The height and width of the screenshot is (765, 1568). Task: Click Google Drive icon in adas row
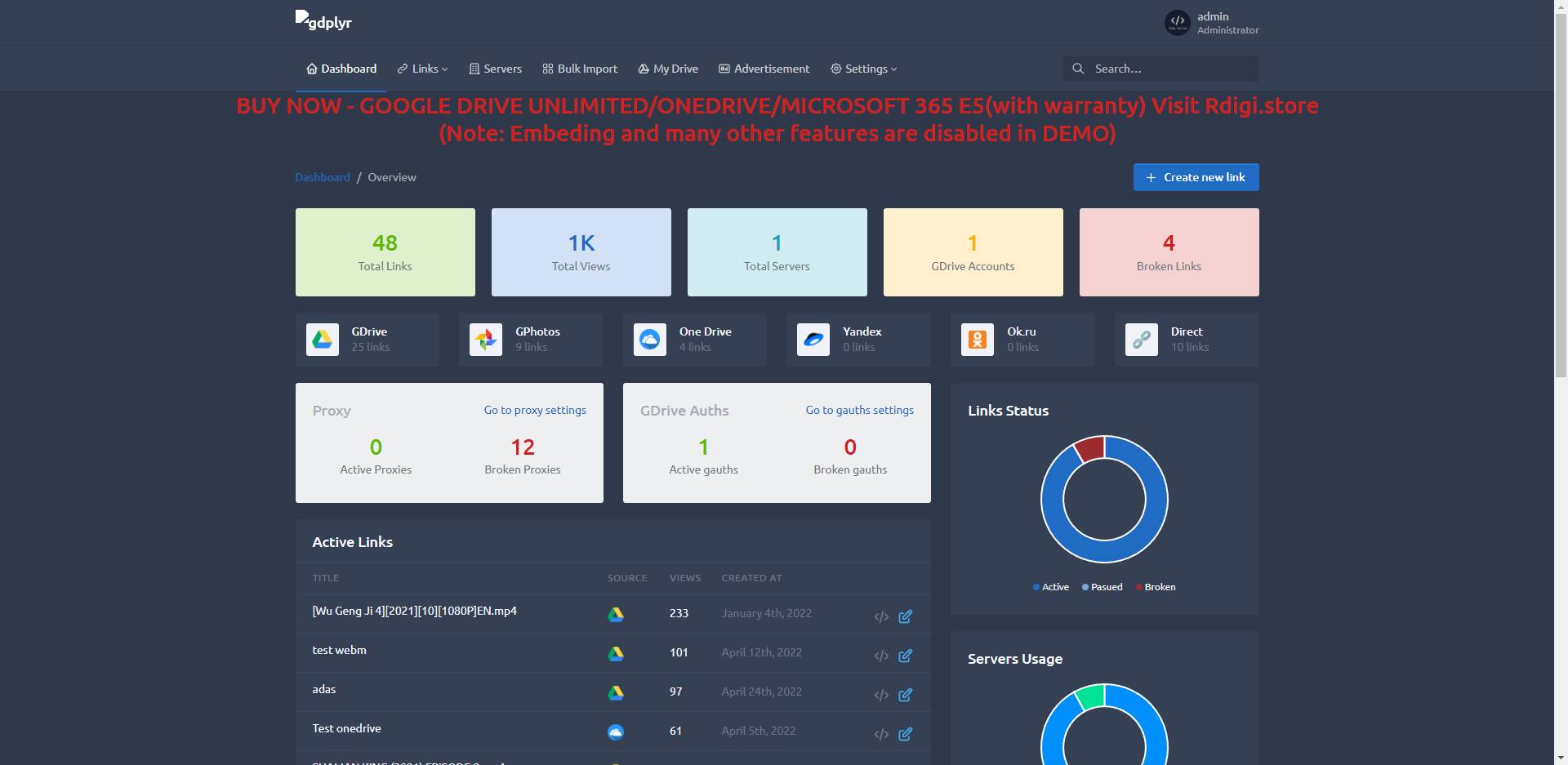pyautogui.click(x=616, y=692)
